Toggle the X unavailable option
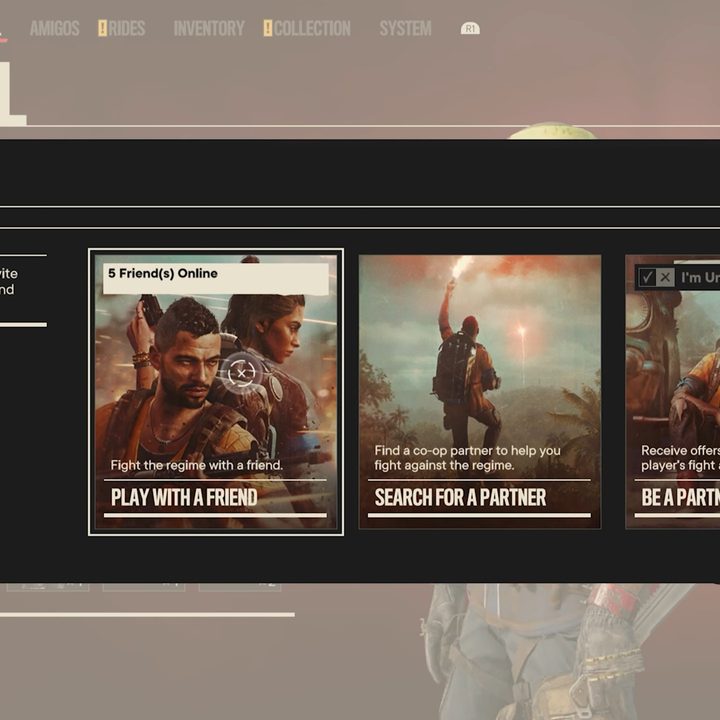The width and height of the screenshot is (720, 720). (665, 277)
